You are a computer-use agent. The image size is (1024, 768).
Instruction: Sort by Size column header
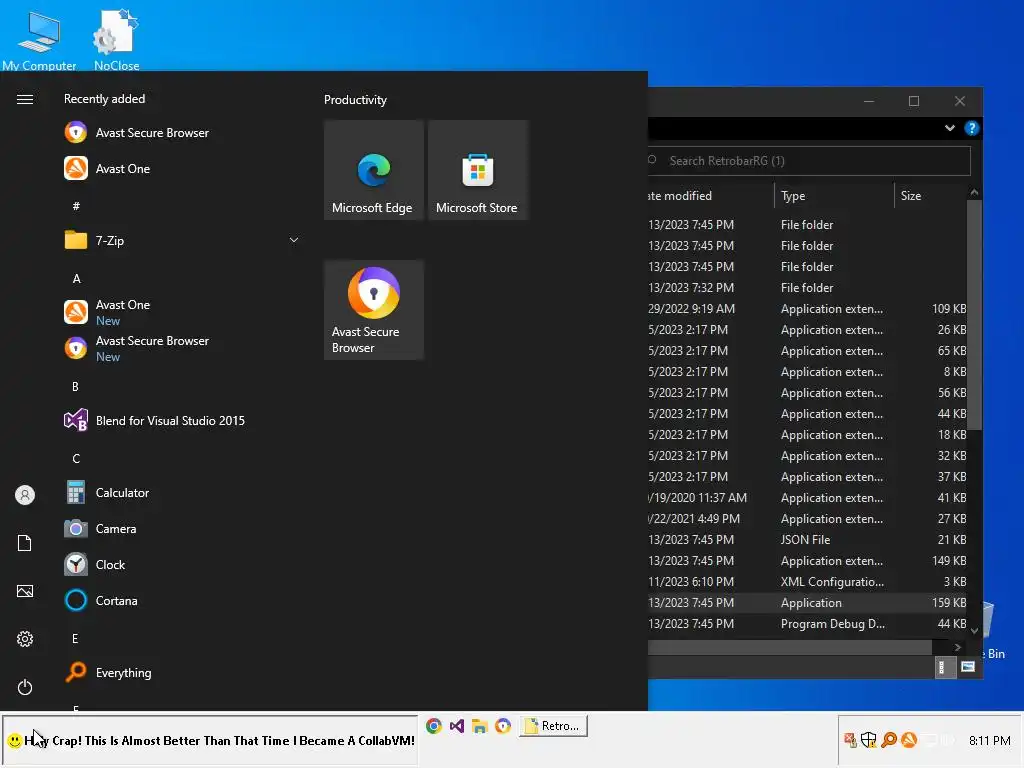[930, 196]
